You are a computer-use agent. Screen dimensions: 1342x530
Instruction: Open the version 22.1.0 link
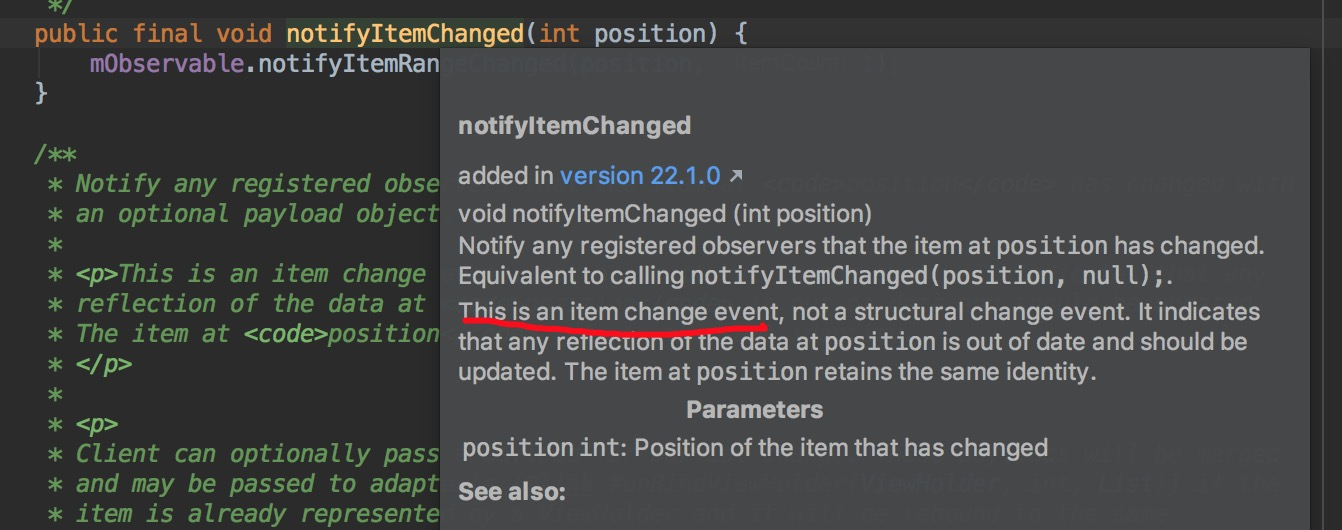click(640, 176)
